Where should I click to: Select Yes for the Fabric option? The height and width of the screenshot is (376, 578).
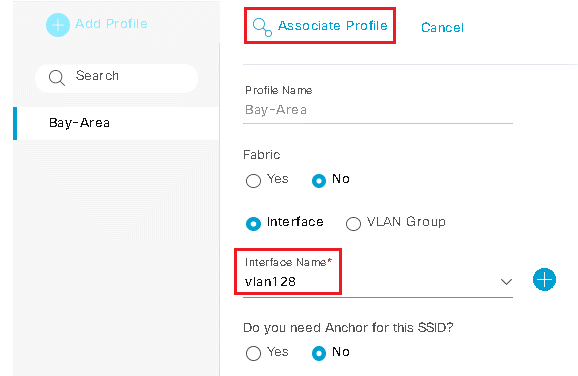(253, 181)
